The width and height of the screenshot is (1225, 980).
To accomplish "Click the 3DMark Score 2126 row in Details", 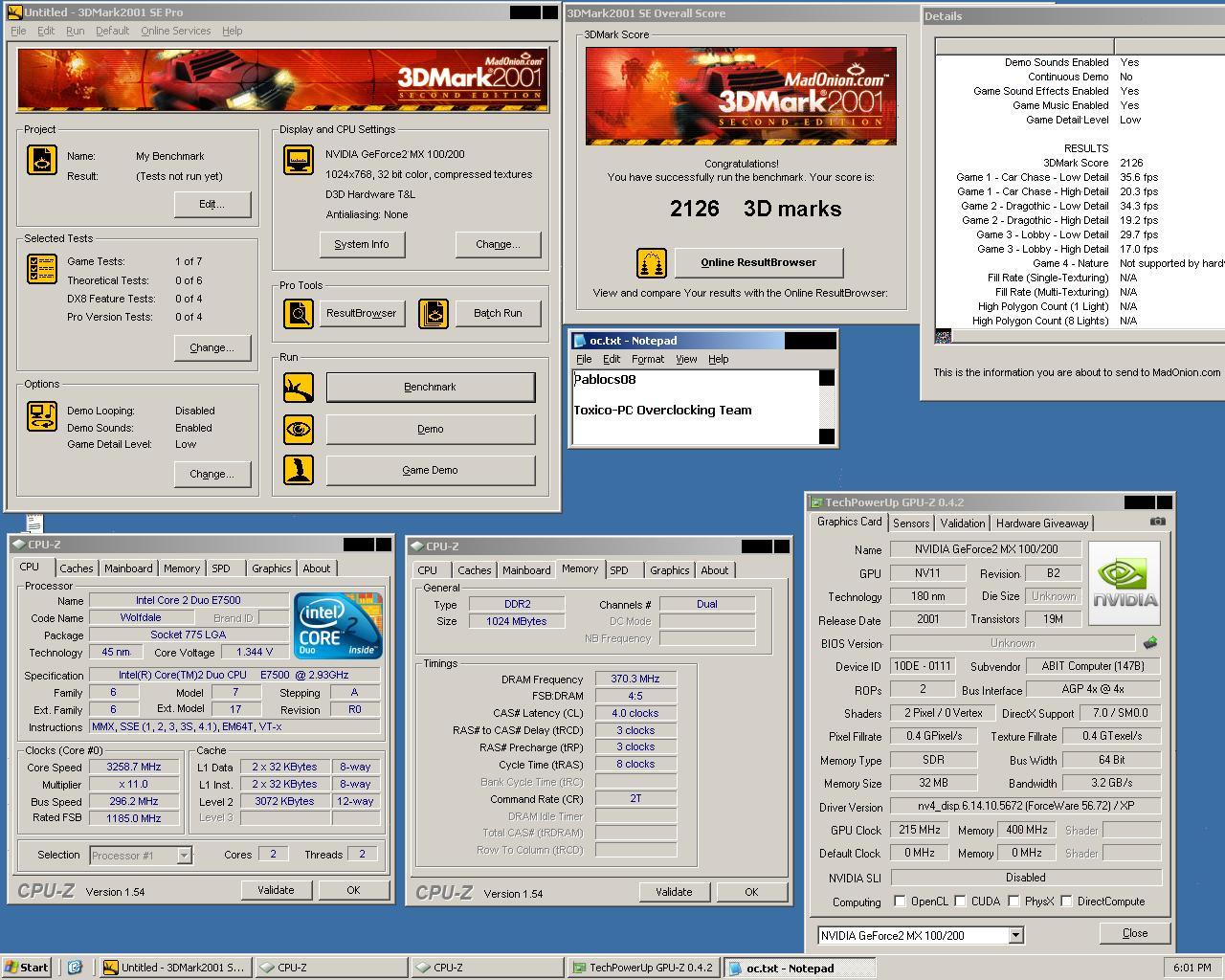I will pyautogui.click(x=1080, y=163).
